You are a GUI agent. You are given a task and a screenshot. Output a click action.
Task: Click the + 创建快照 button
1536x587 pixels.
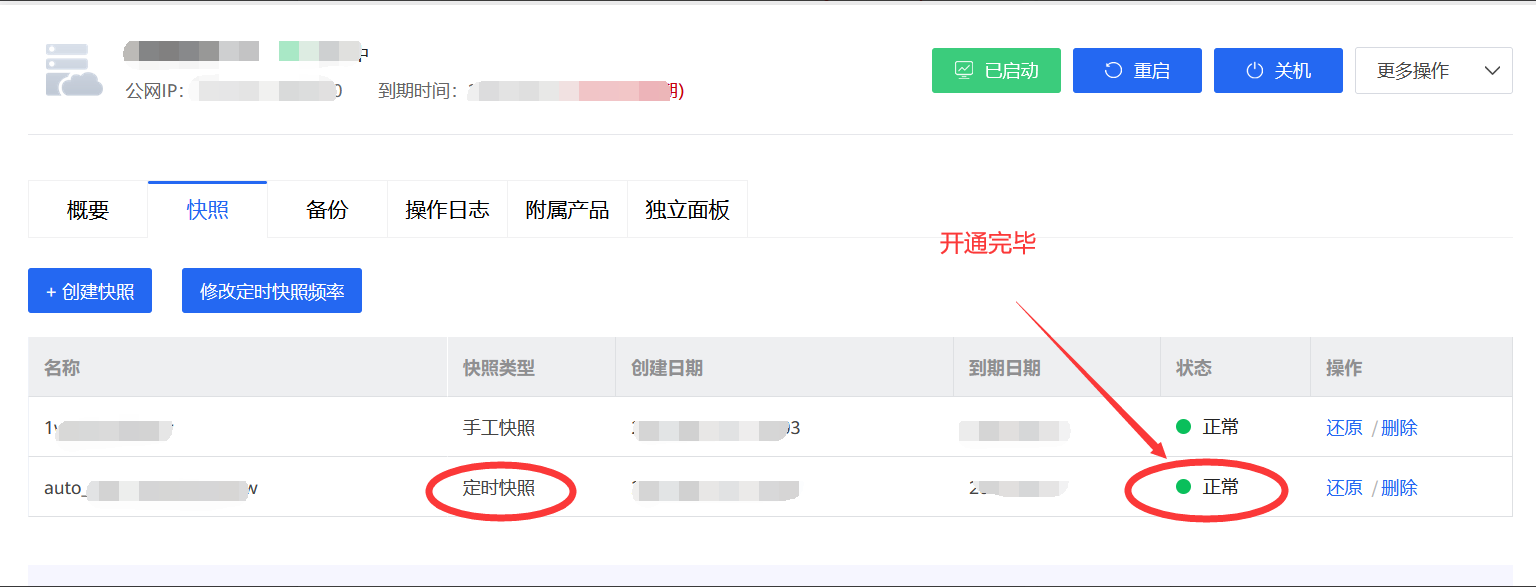click(x=90, y=291)
